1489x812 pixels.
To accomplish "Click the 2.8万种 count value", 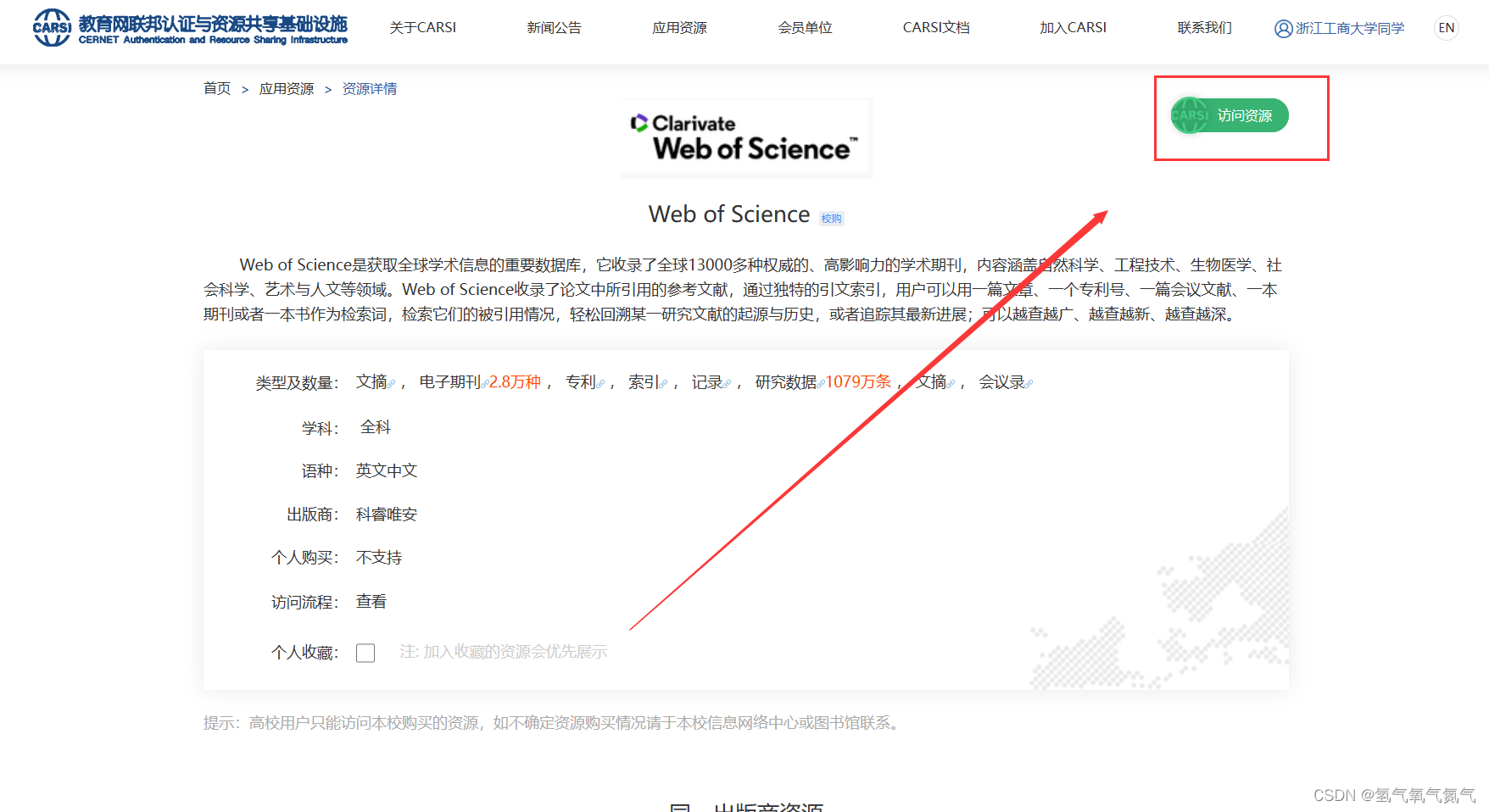I will (x=515, y=382).
